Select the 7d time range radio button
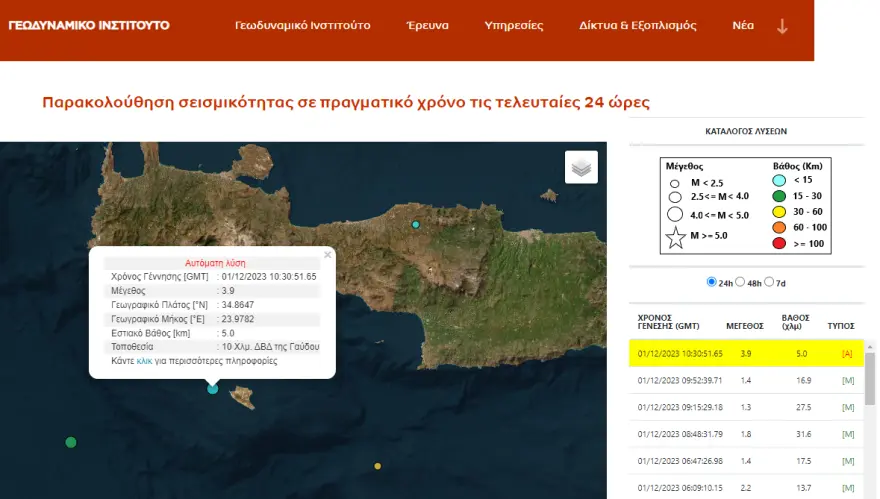This screenshot has height=499, width=880. point(770,282)
